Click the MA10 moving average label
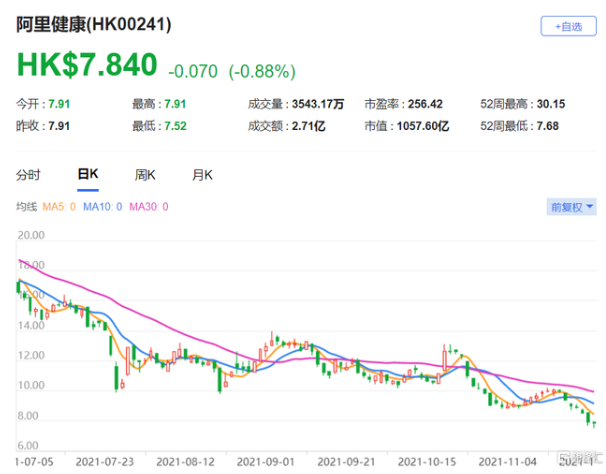The height and width of the screenshot is (474, 606). (102, 207)
